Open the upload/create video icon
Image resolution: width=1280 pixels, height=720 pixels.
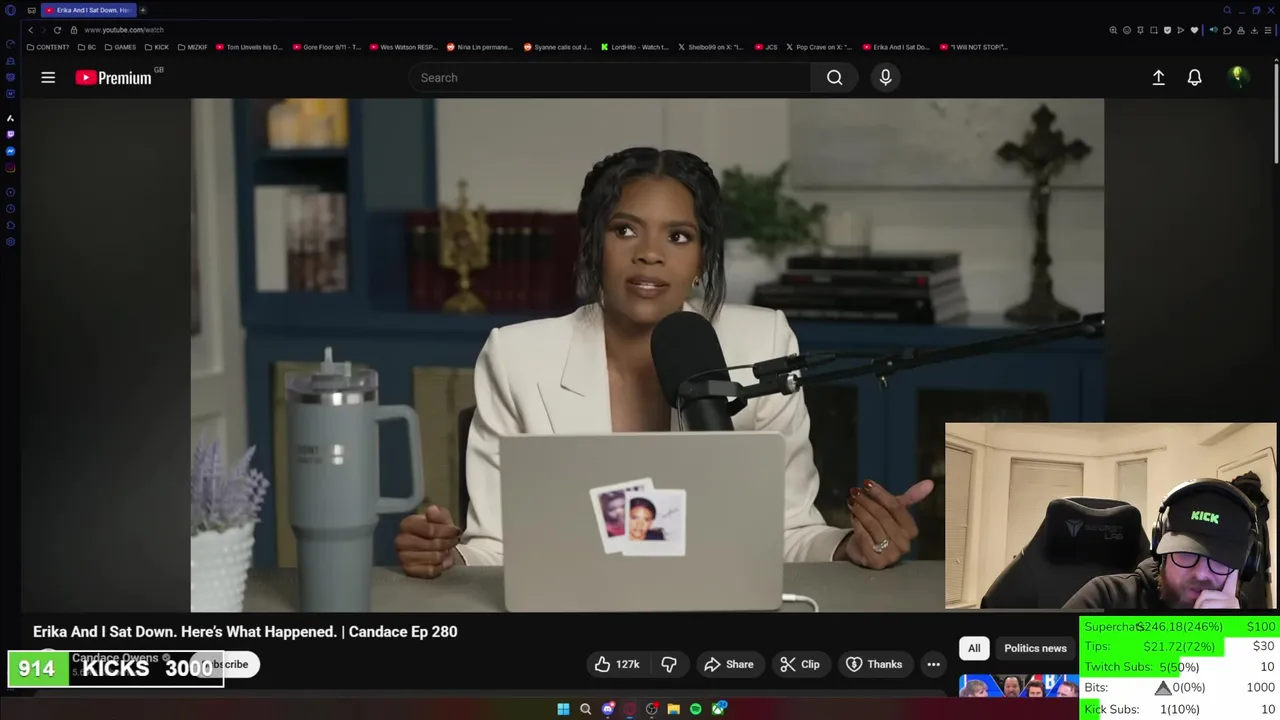click(x=1158, y=77)
